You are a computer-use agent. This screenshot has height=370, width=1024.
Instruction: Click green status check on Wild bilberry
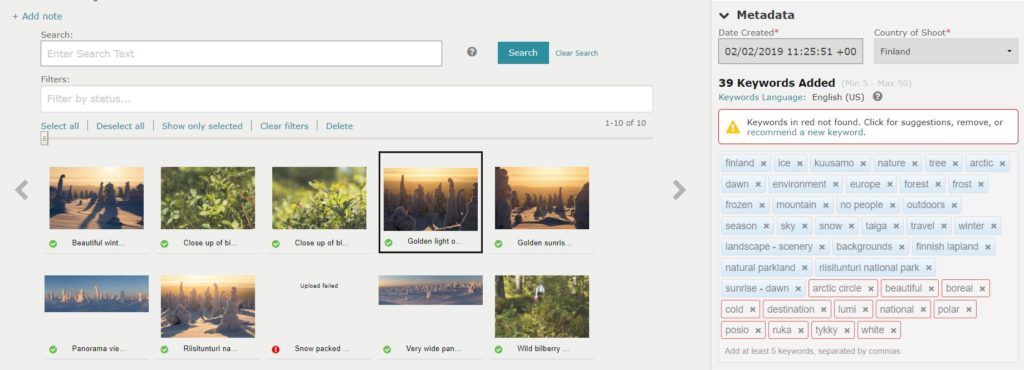[498, 349]
